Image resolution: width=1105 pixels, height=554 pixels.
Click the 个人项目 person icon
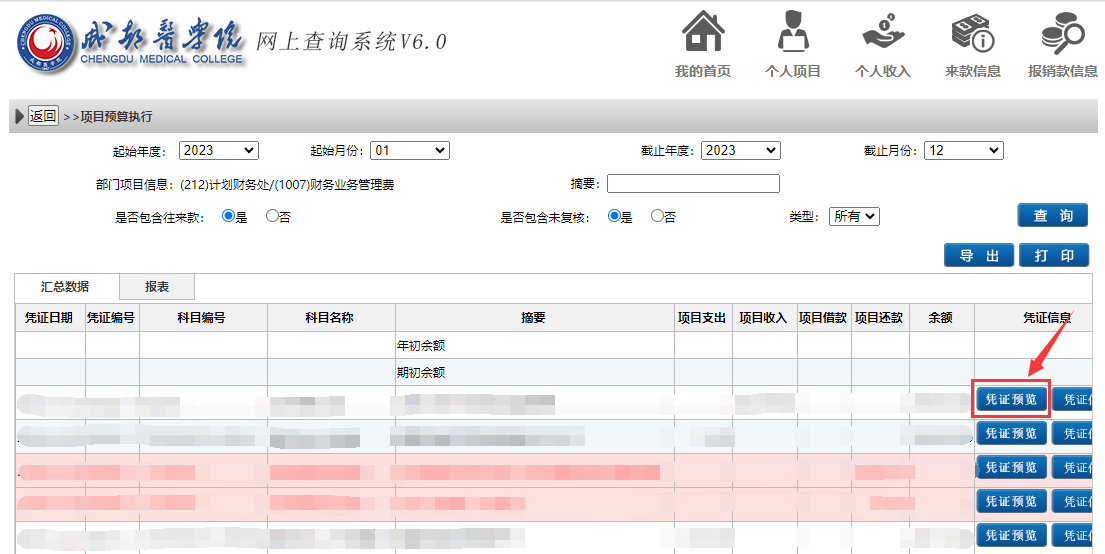[x=792, y=32]
